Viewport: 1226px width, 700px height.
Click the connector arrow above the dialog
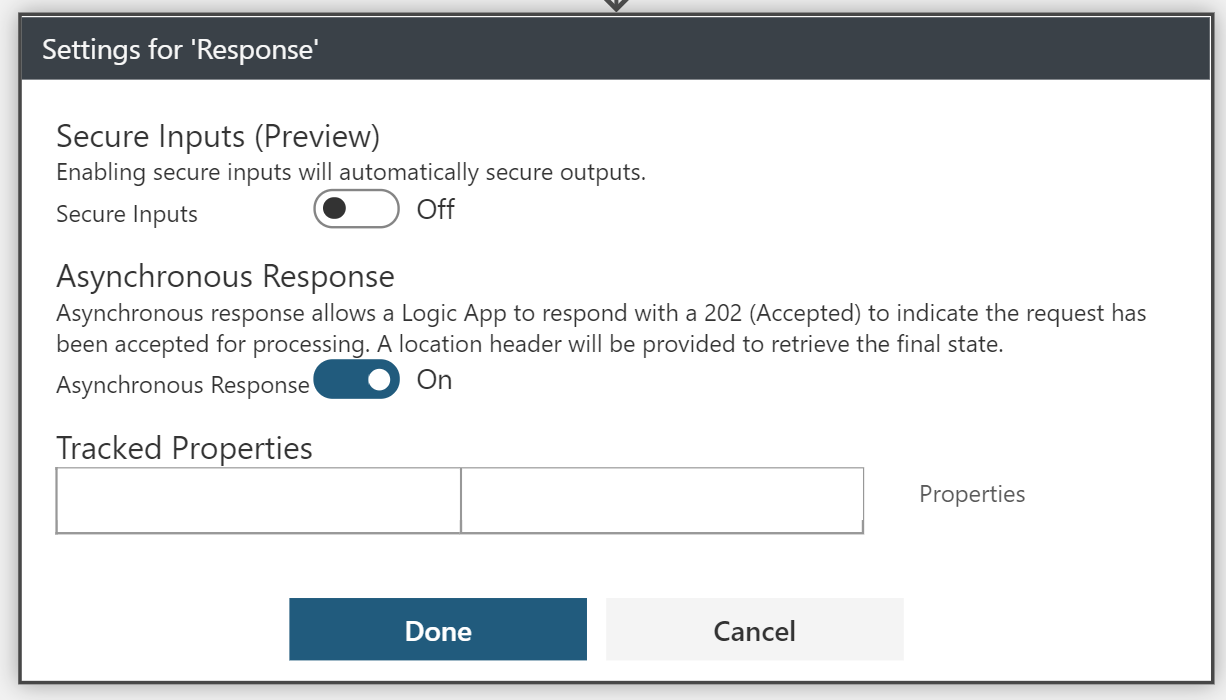tap(616, 5)
